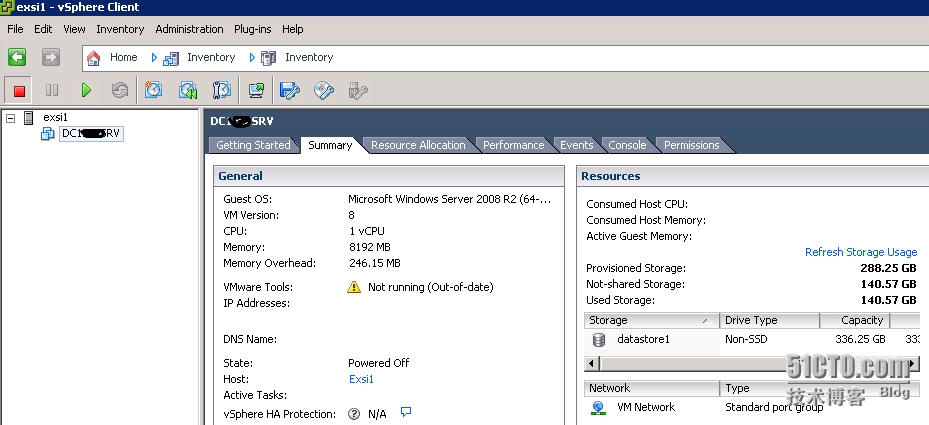Click the Provisioned Storage 288.25 GB value
This screenshot has width=929, height=425.
click(888, 268)
